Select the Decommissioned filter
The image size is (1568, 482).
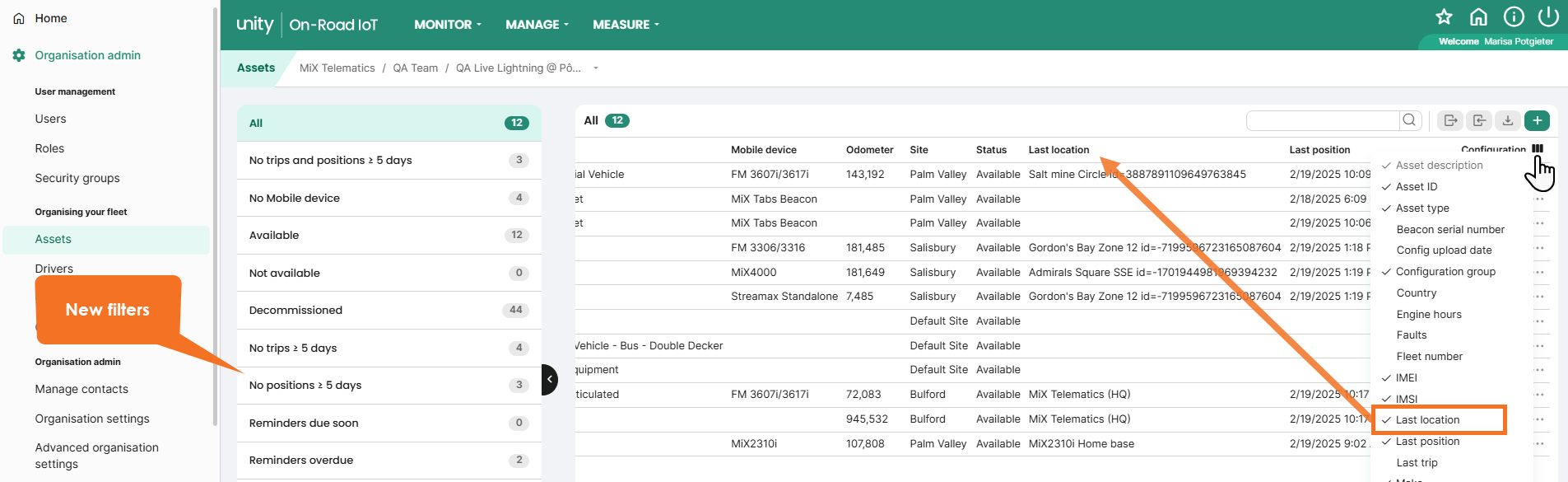389,311
